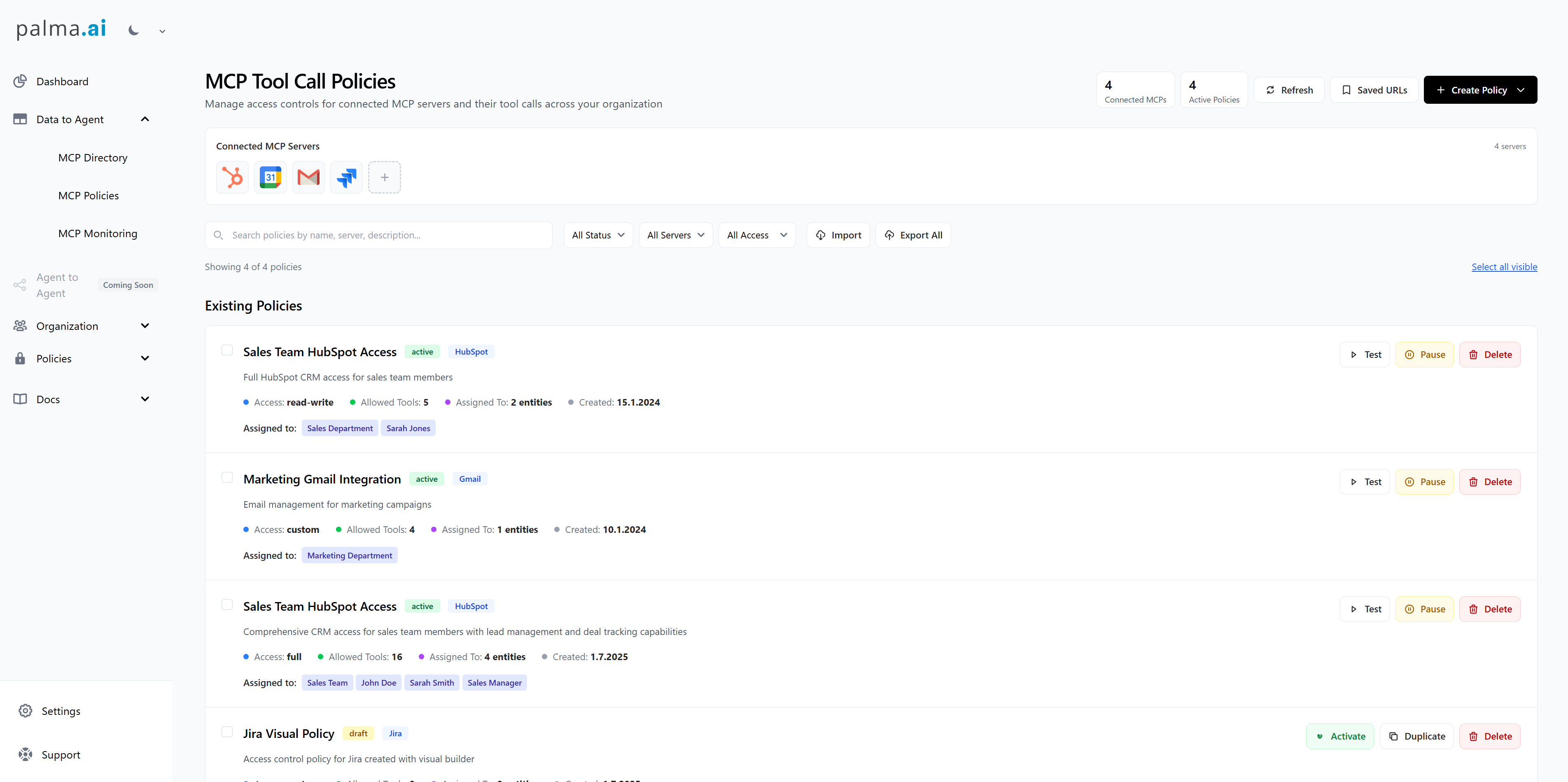Check the first Sales Team HubSpot Access checkbox
Viewport: 1568px width, 782px height.
(227, 350)
